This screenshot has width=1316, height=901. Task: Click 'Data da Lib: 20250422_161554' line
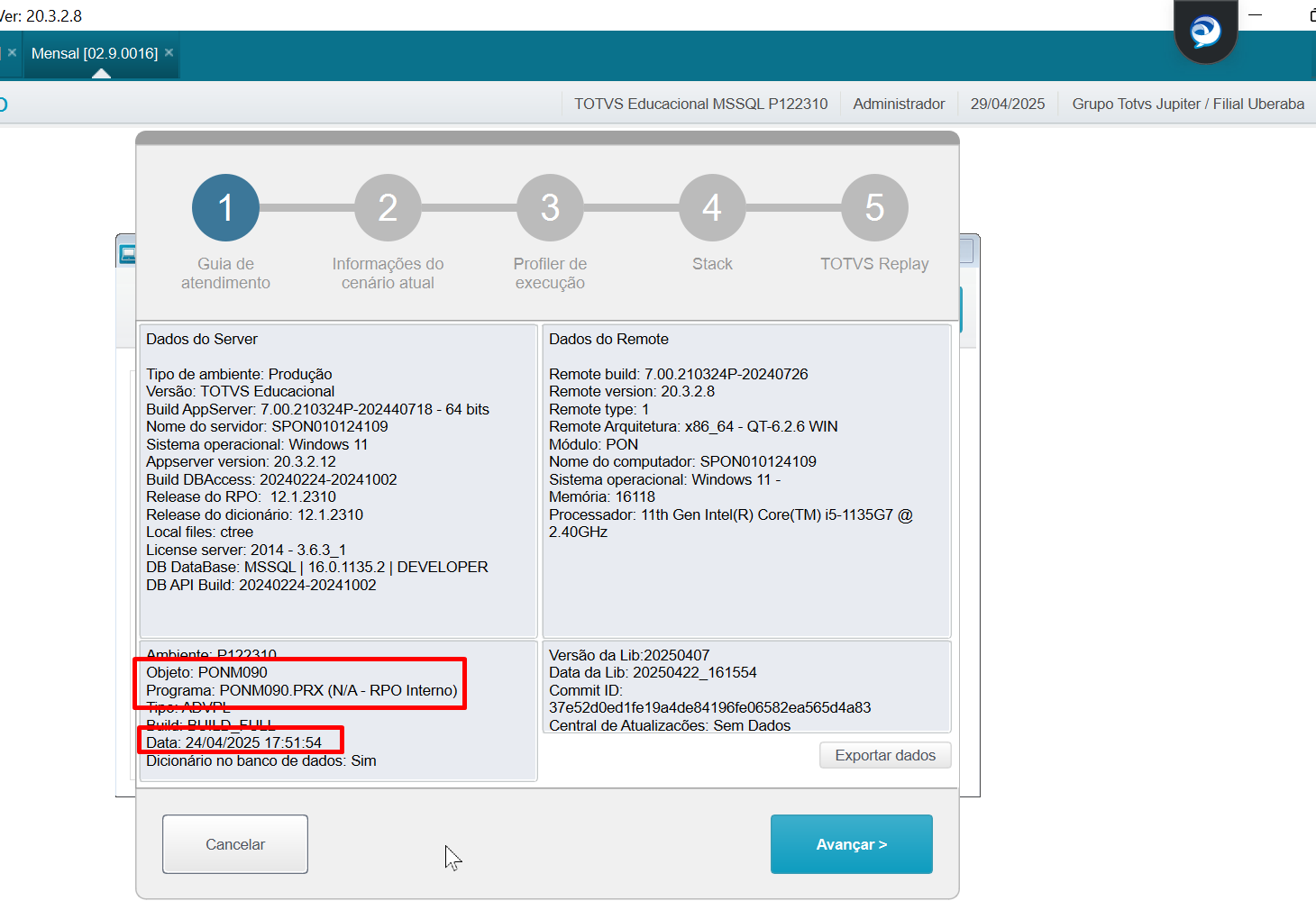(x=653, y=672)
